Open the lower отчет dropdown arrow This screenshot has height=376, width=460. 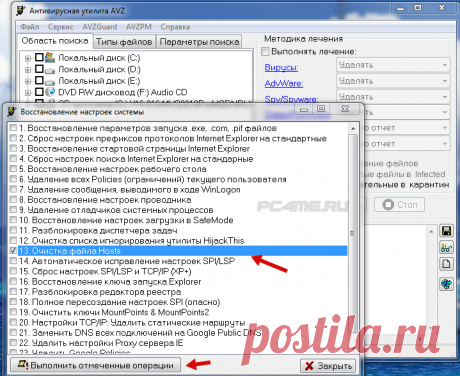click(x=445, y=144)
